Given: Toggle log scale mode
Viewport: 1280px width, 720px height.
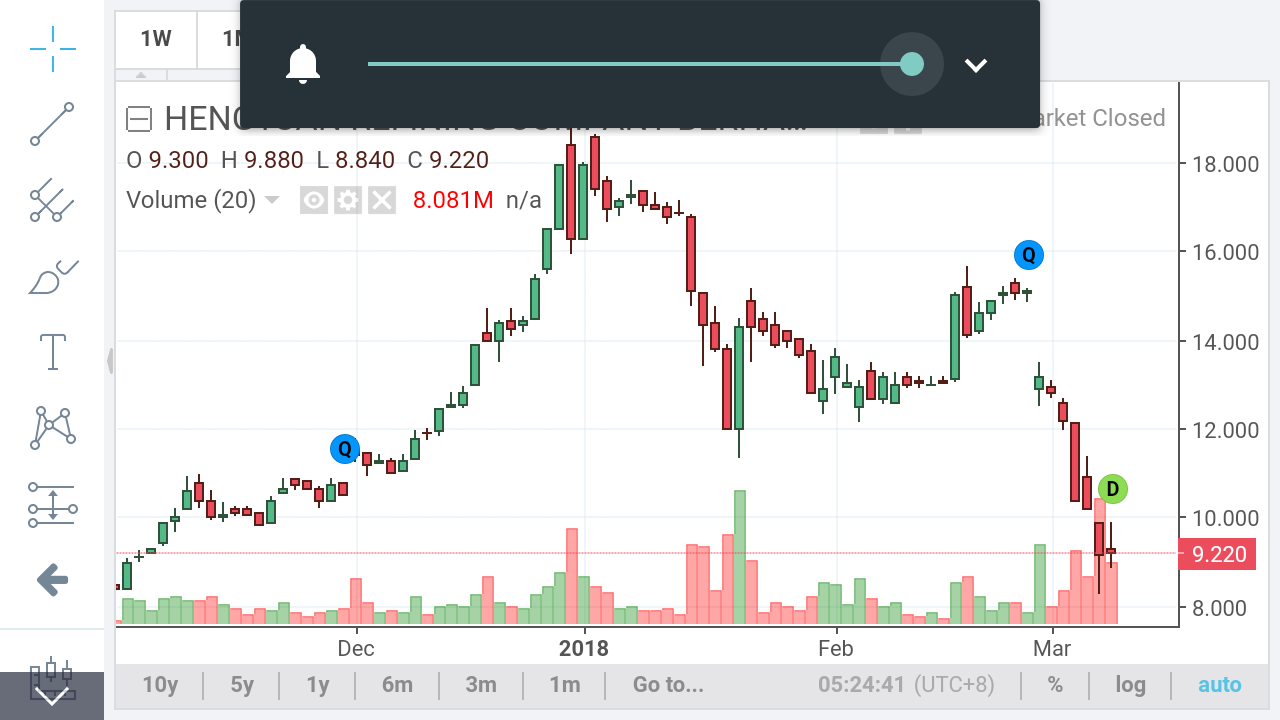Looking at the screenshot, I should [x=1131, y=685].
